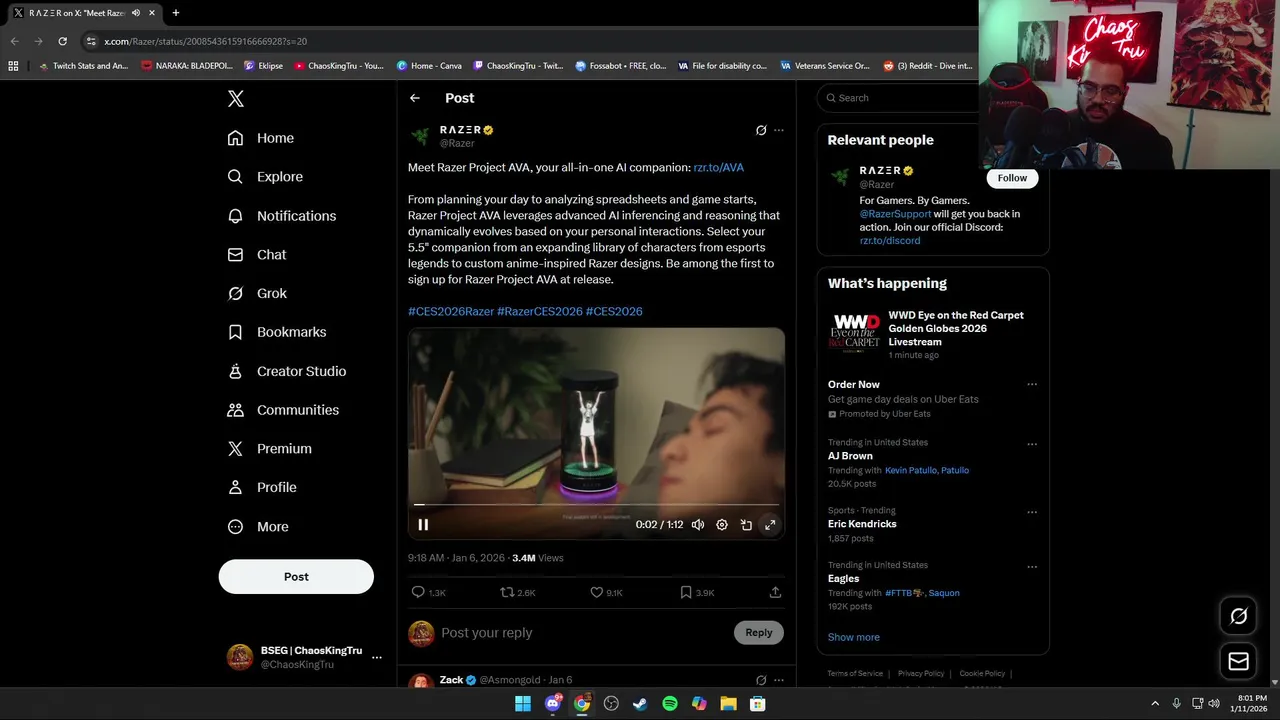Screen dimensions: 1280x720
Task: Open the #RazerCES2026 hashtag
Action: click(540, 312)
